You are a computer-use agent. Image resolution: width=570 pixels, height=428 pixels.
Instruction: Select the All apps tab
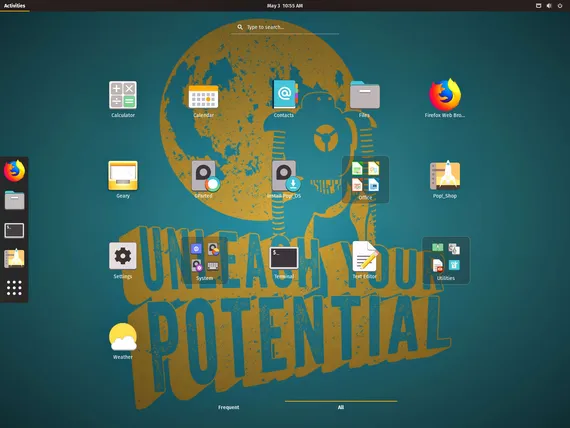[341, 407]
